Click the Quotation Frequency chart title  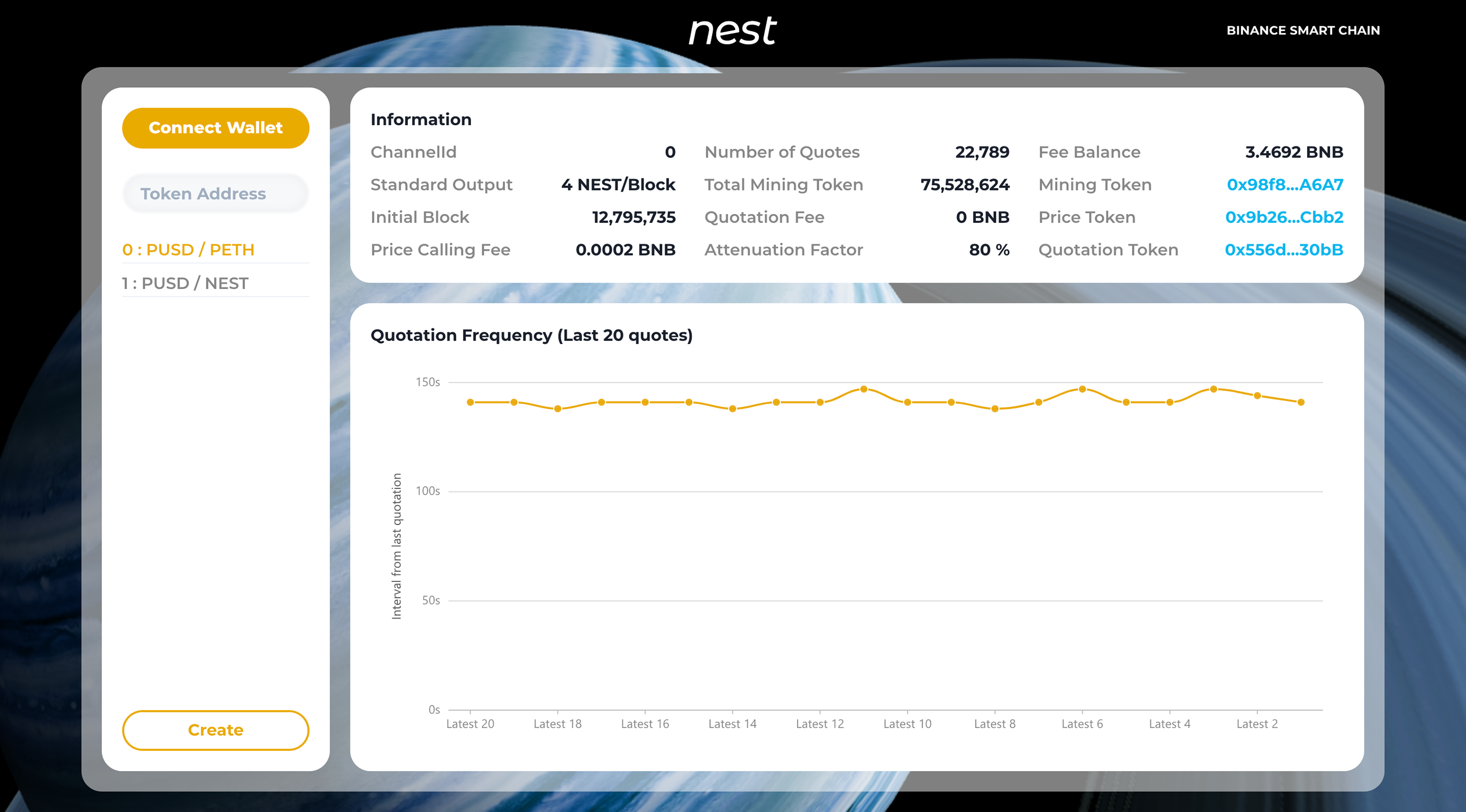(531, 335)
